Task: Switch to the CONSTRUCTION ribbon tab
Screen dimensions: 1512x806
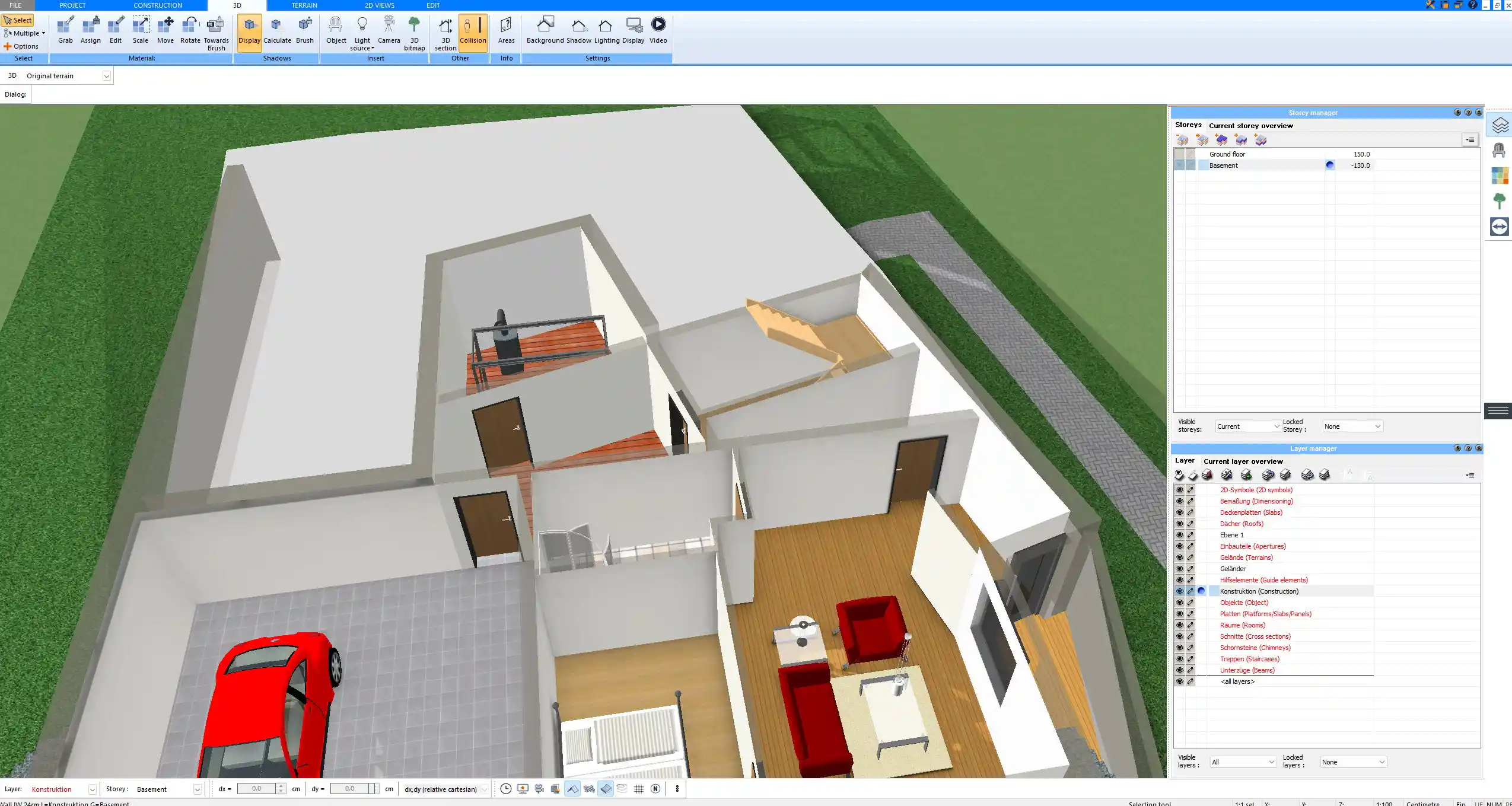Action: click(x=158, y=5)
